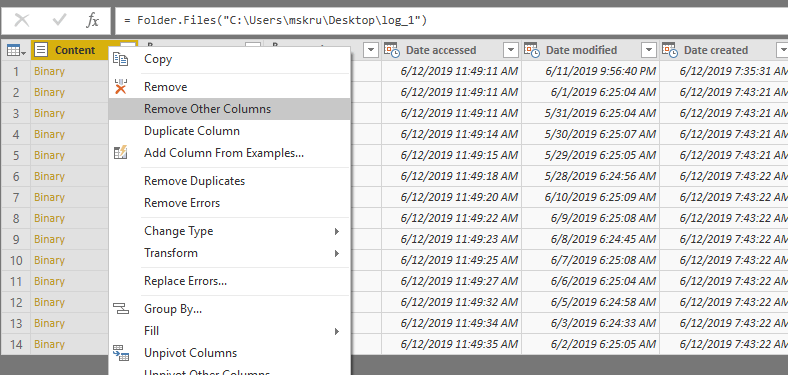Click the Unpivot Columns icon
The width and height of the screenshot is (788, 375).
[x=121, y=353]
